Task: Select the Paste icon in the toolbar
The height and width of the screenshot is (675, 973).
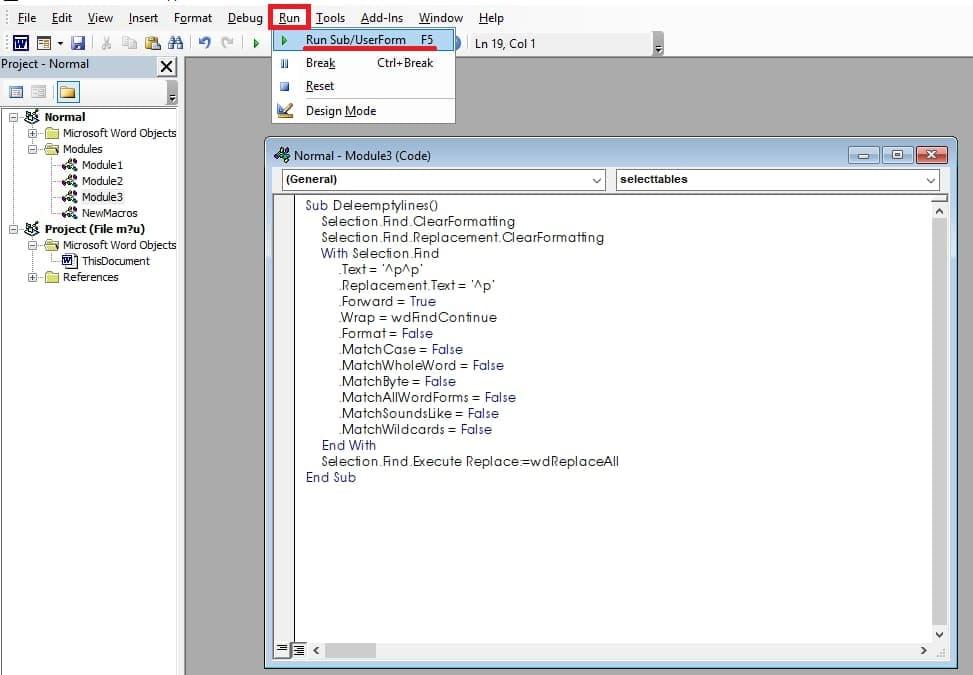Action: pos(150,42)
